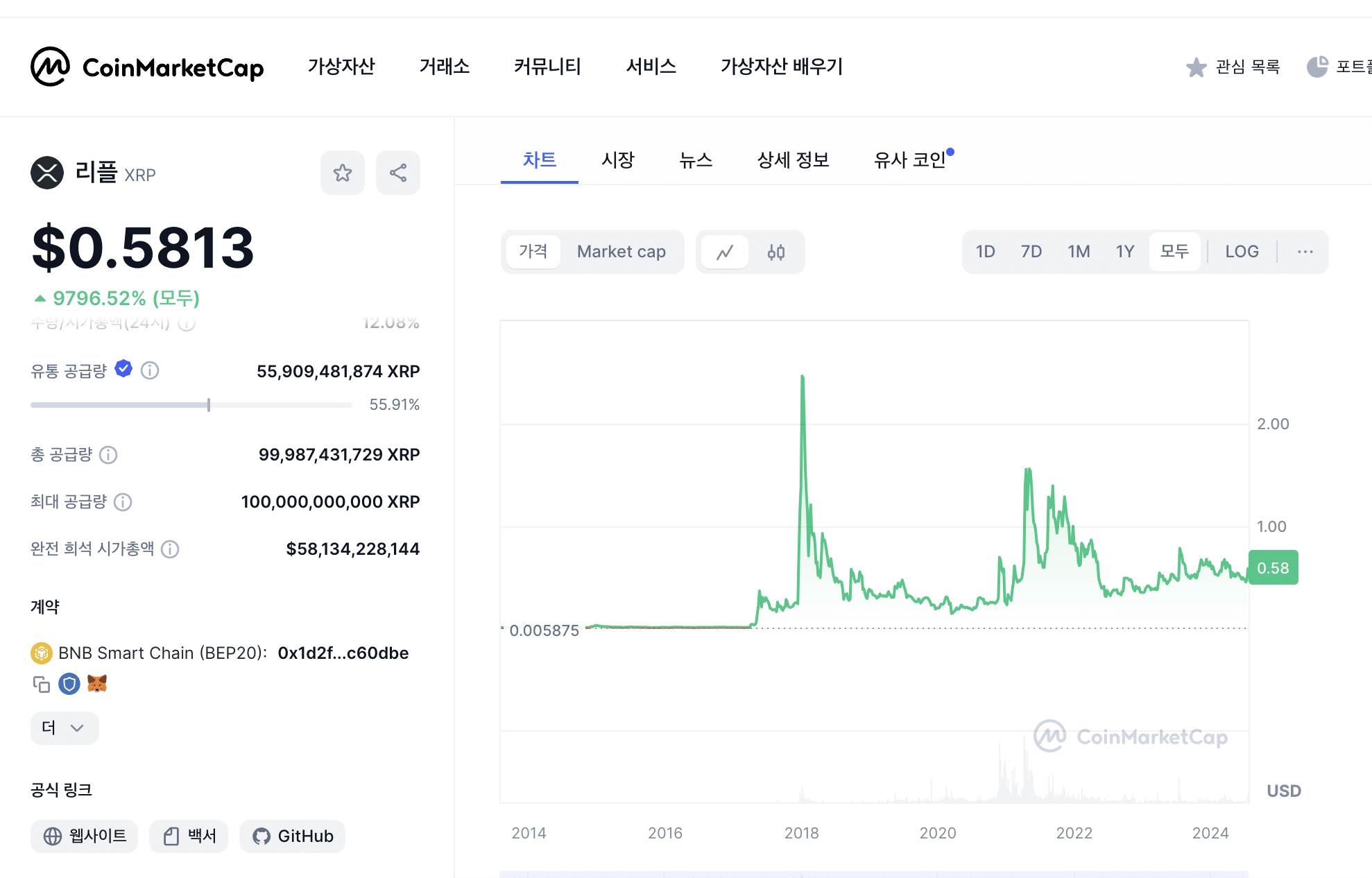This screenshot has height=878, width=1372.
Task: Copy the BNB Smart Chain contract address
Action: coord(42,685)
